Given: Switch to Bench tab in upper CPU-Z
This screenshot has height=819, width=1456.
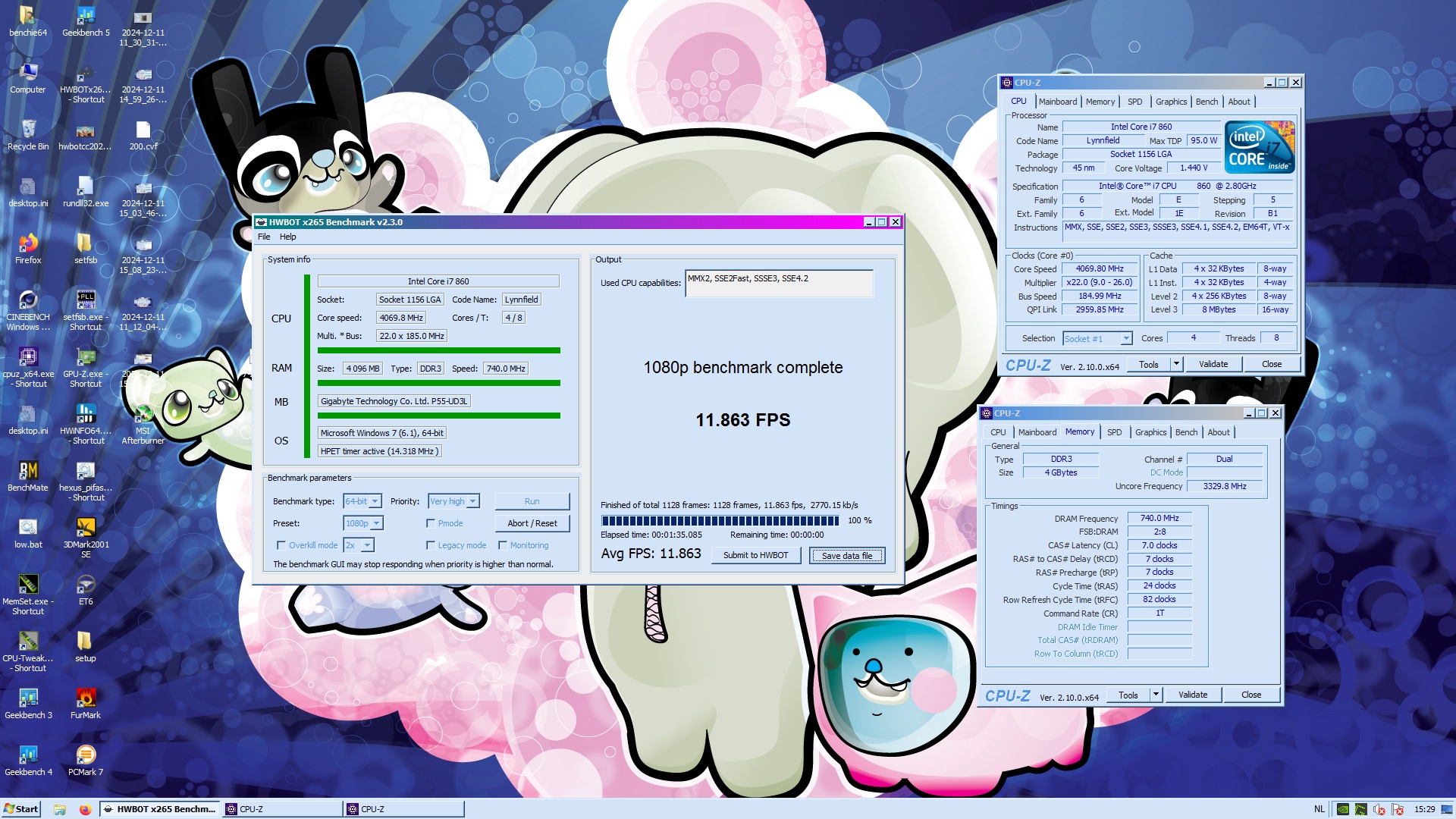Looking at the screenshot, I should (1207, 102).
